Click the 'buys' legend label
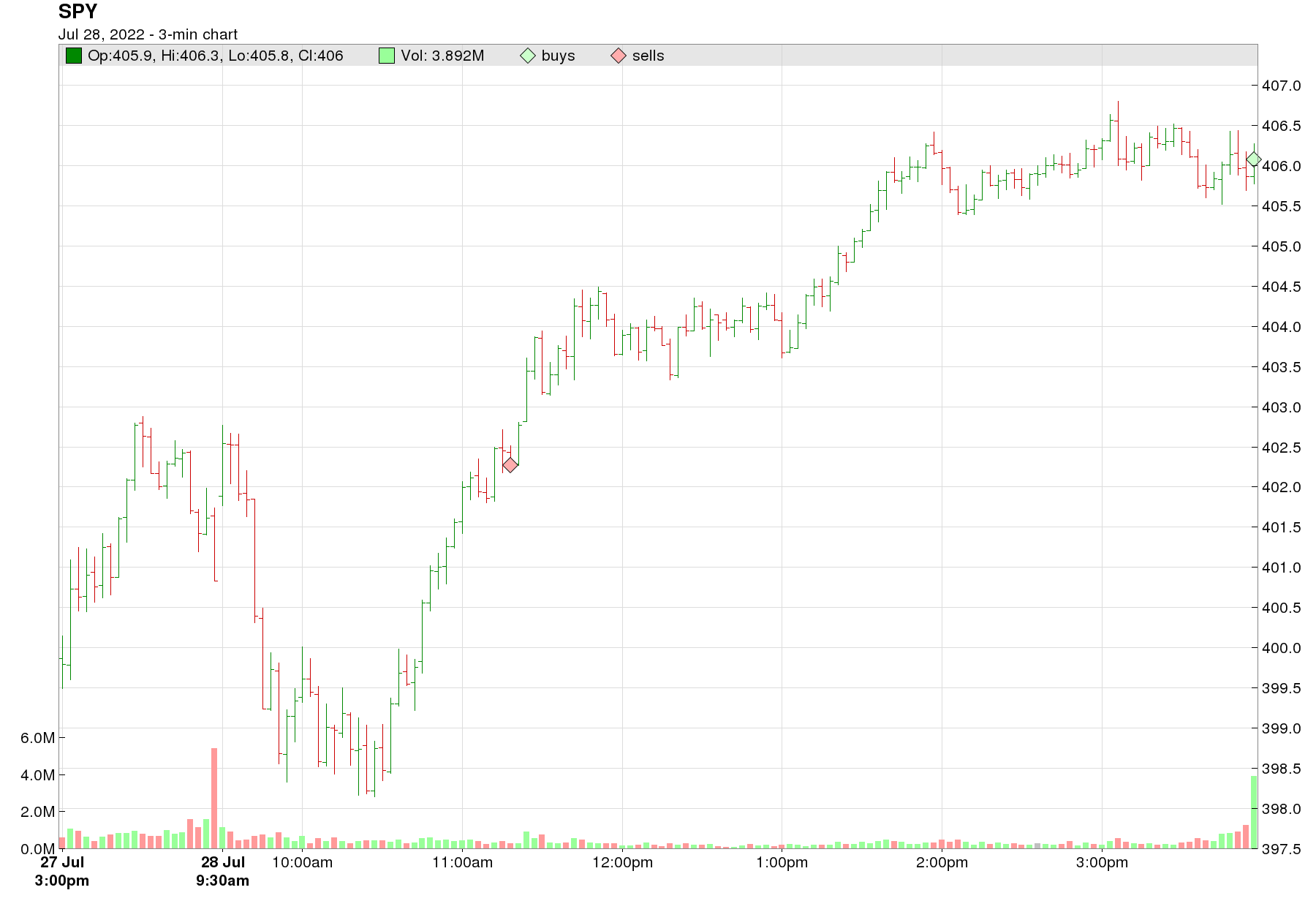1316x901 pixels. pyautogui.click(x=559, y=56)
